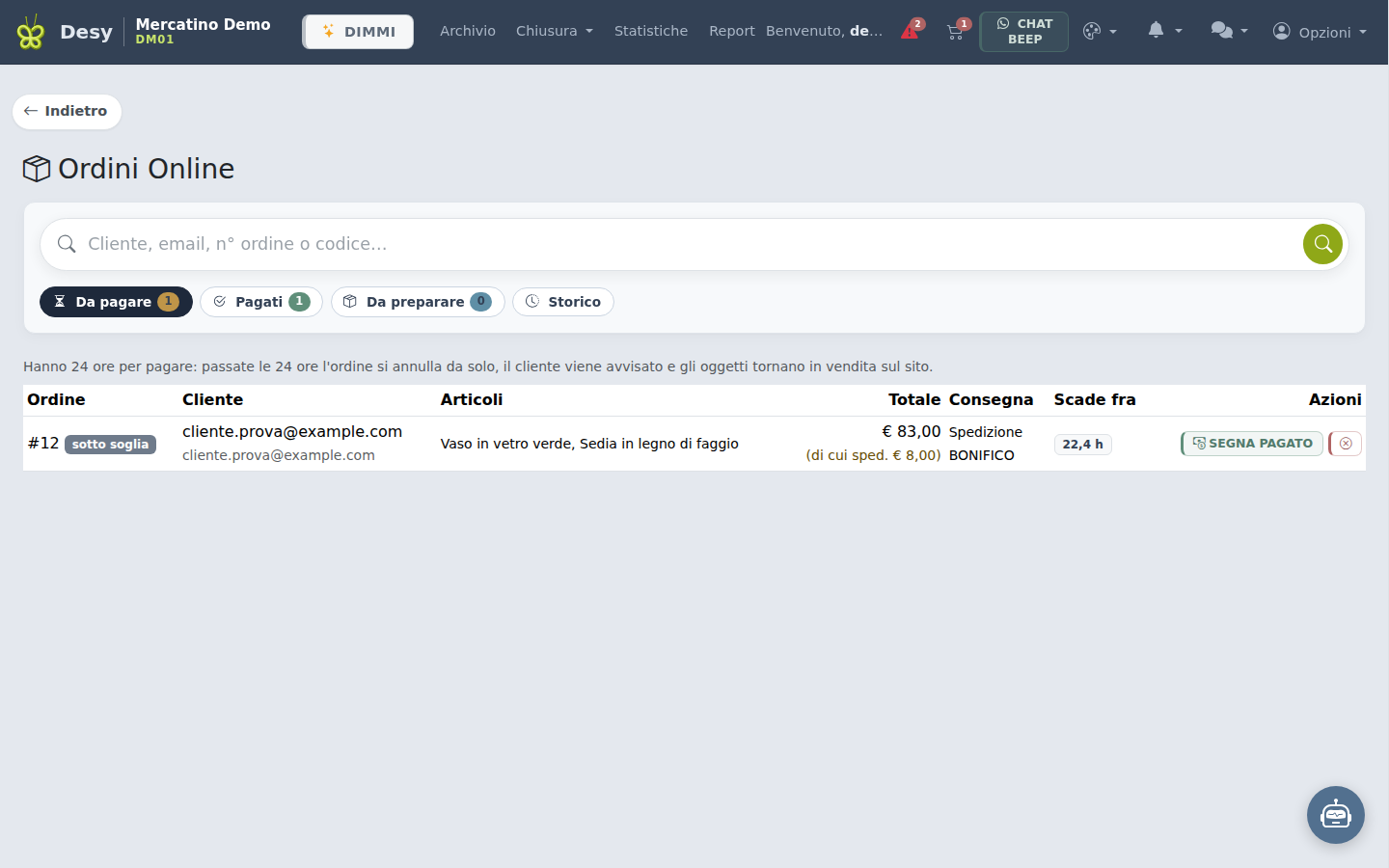
Task: Click customer name cliente.prova@example.com
Action: [292, 431]
